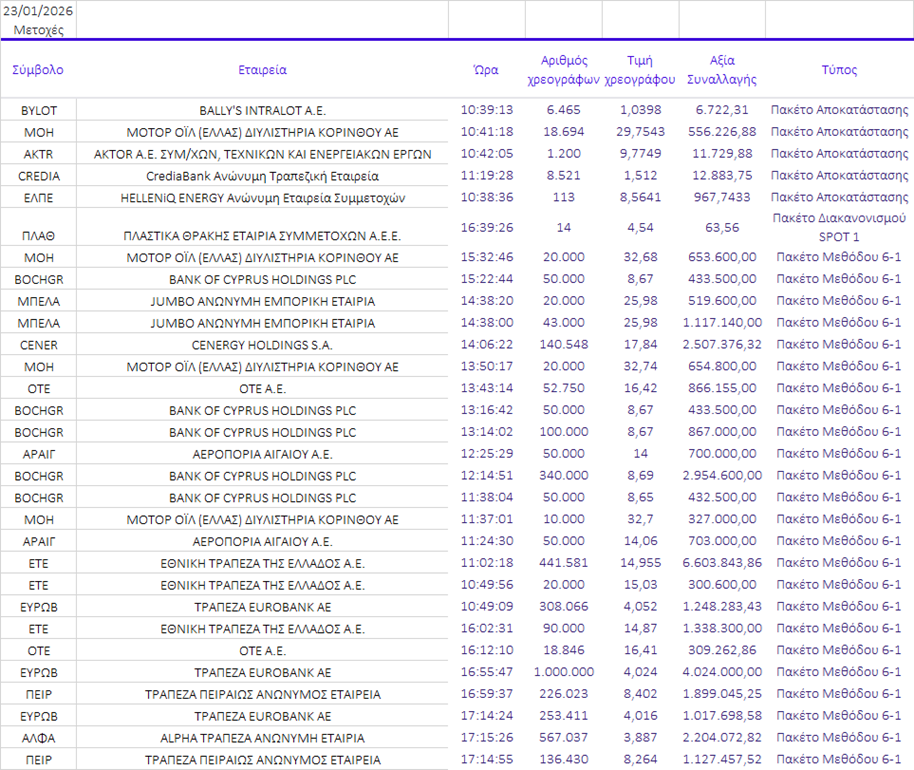Select the Ώρα column header
Viewport: 914px width, 770px height.
click(486, 70)
